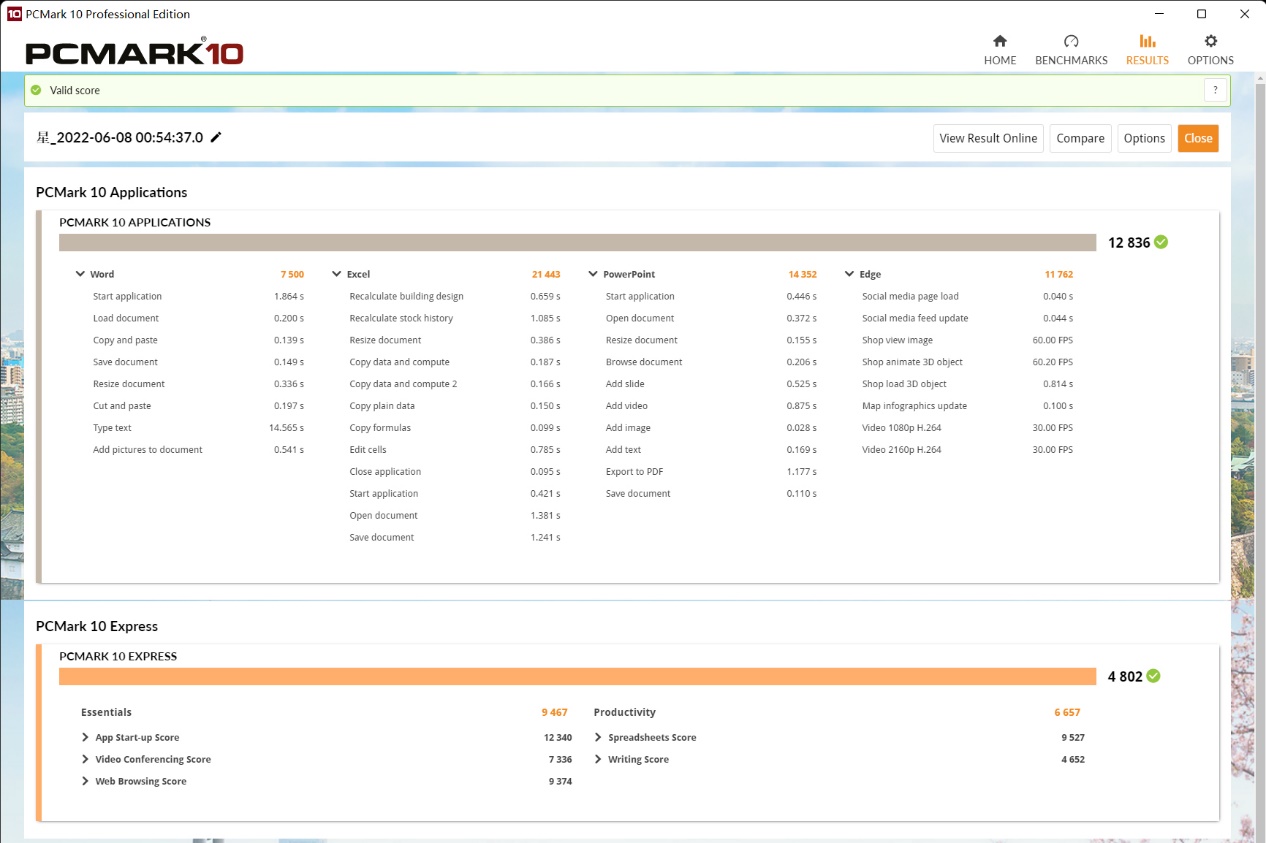The image size is (1266, 843).
Task: Collapse the PowerPoint results section
Action: tap(593, 274)
